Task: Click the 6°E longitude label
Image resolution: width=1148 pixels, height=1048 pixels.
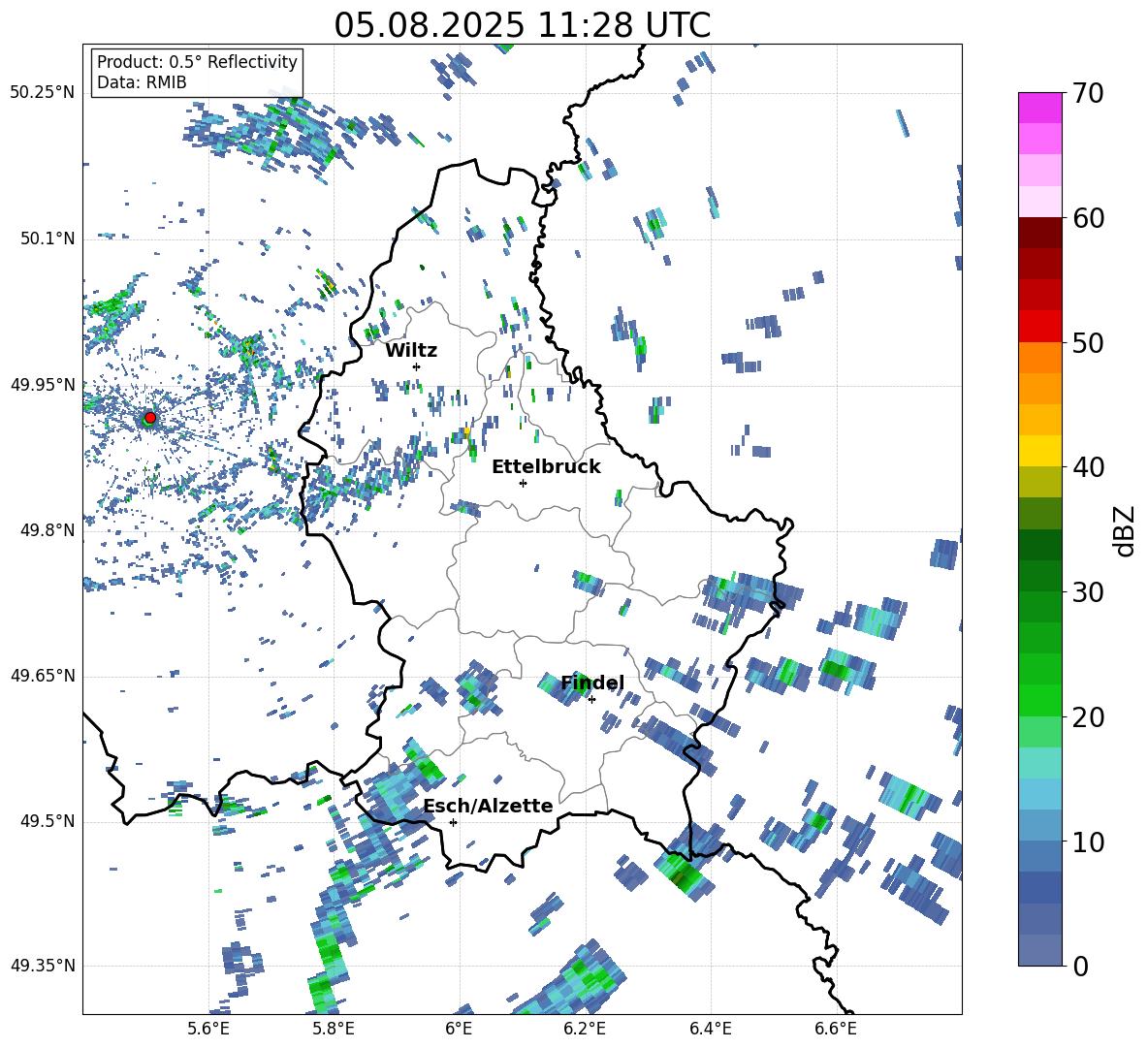Action: [x=459, y=1029]
